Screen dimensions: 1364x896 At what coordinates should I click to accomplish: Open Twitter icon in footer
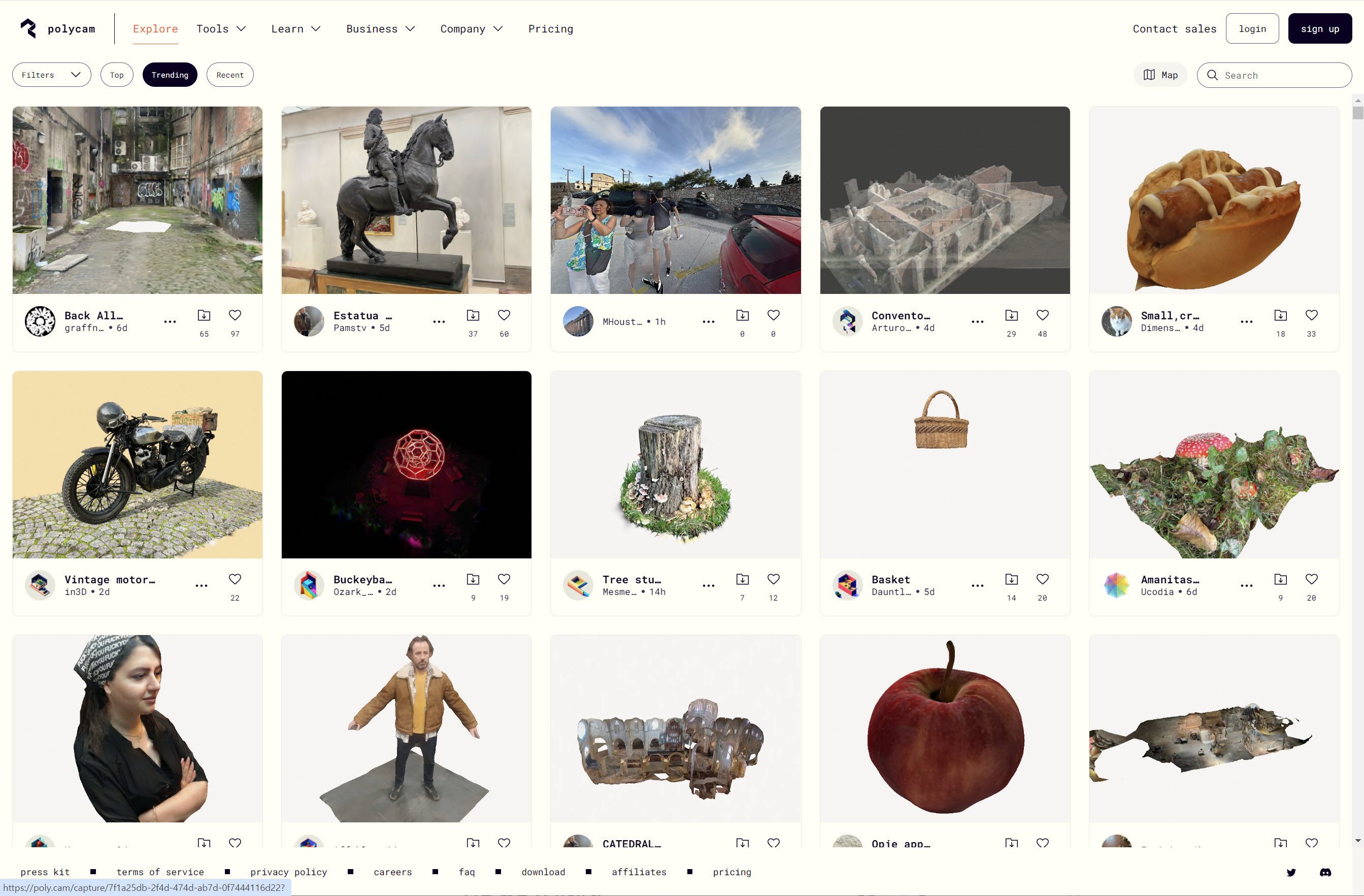coord(1290,872)
